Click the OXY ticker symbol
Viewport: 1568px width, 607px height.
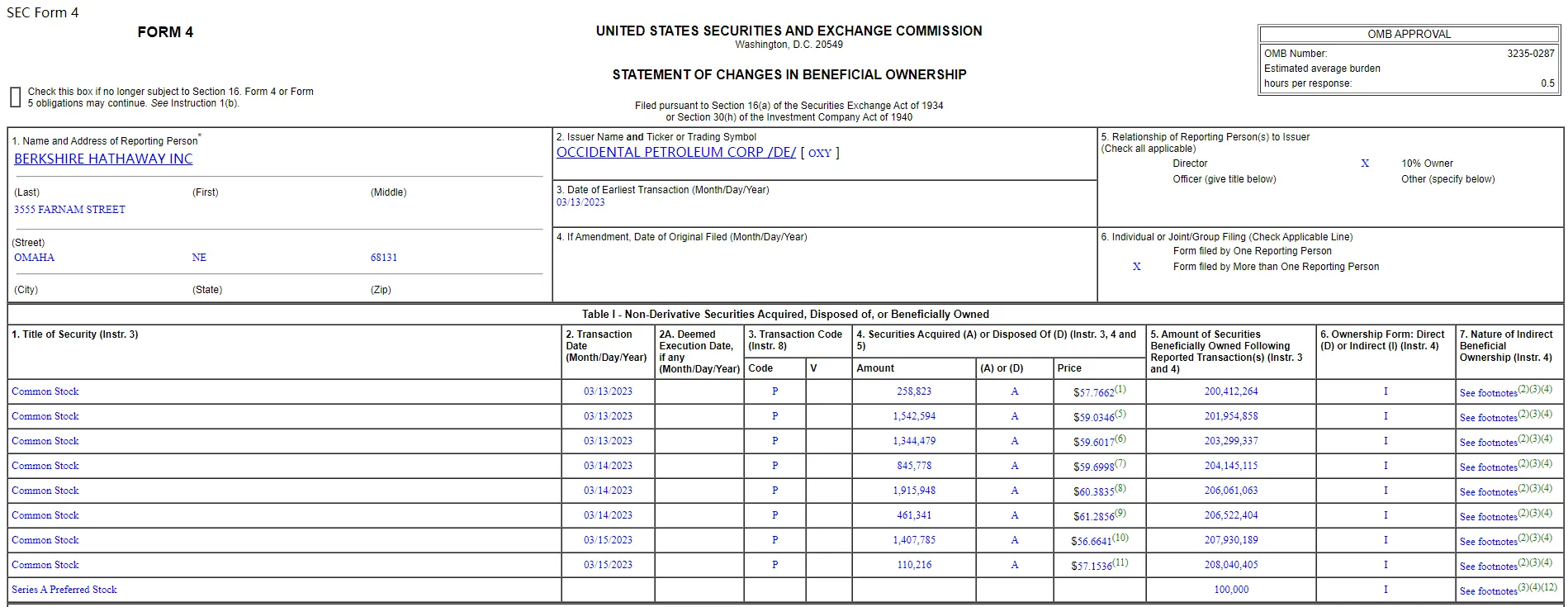point(819,153)
